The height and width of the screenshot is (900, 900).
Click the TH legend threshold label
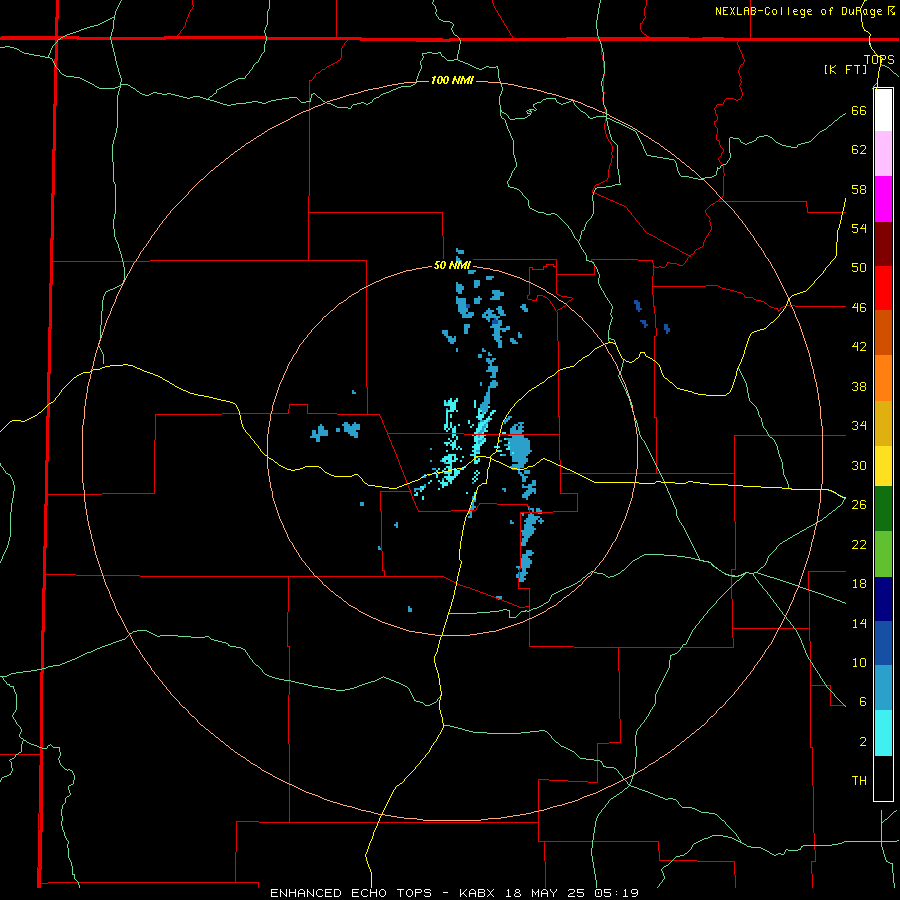859,780
